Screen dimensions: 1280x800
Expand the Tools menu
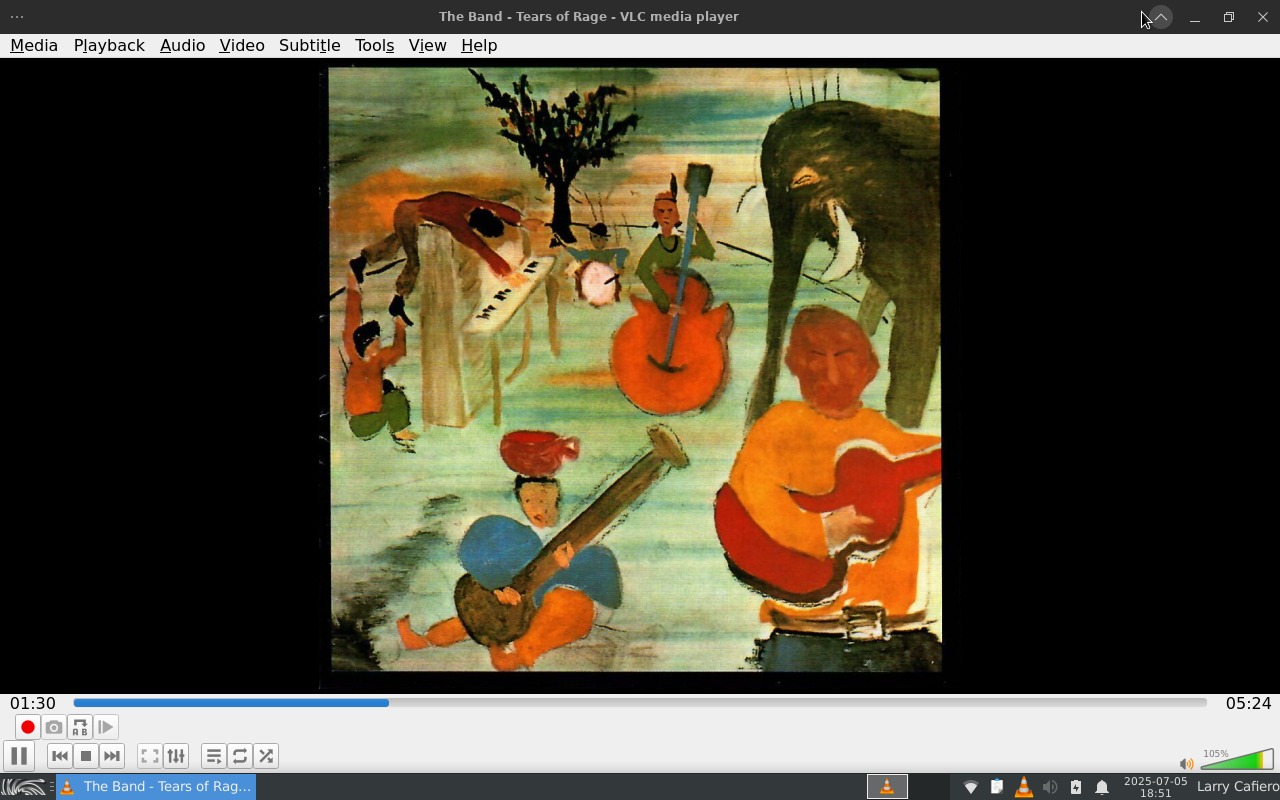click(374, 46)
